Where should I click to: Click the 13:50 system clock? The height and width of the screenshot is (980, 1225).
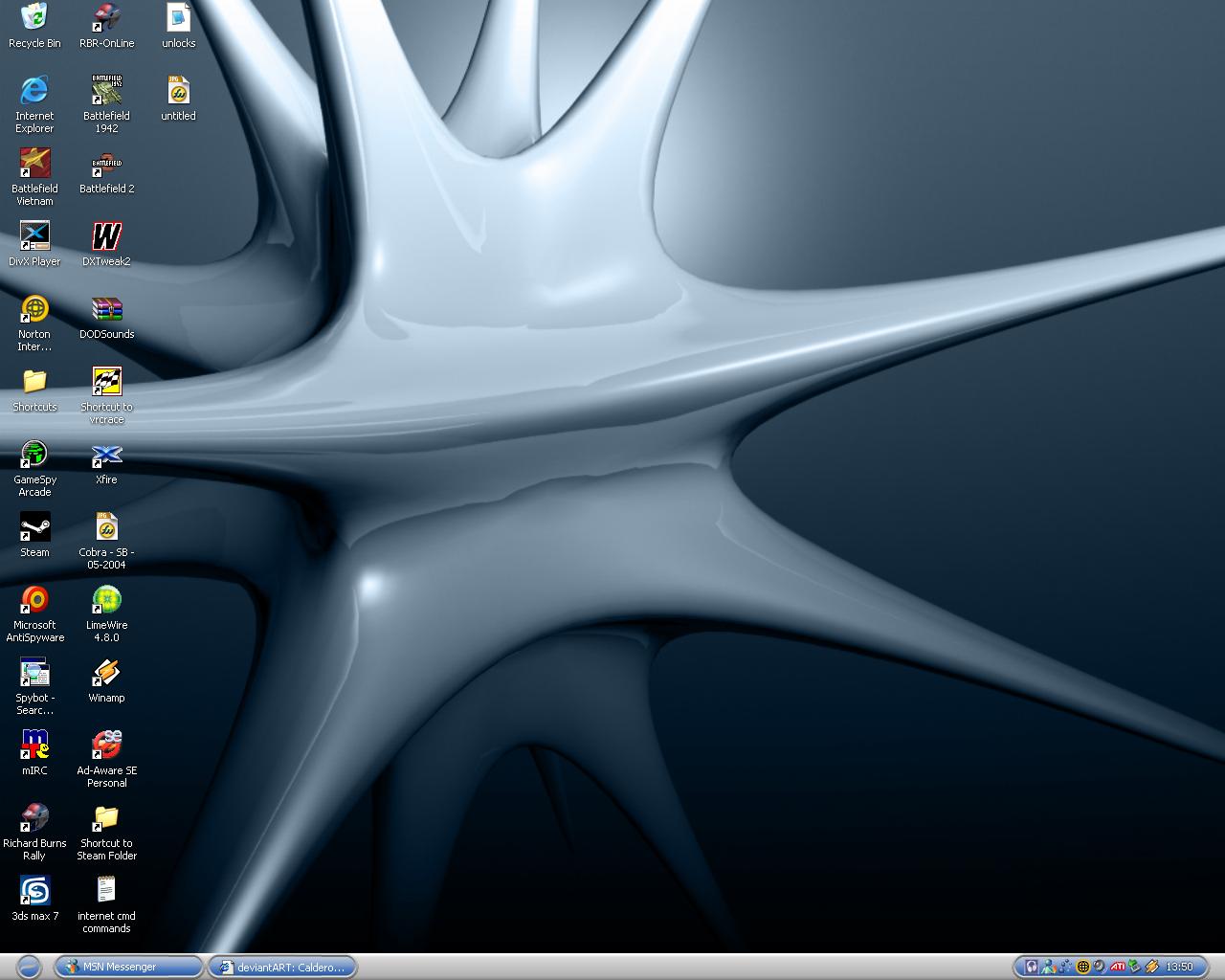1180,967
